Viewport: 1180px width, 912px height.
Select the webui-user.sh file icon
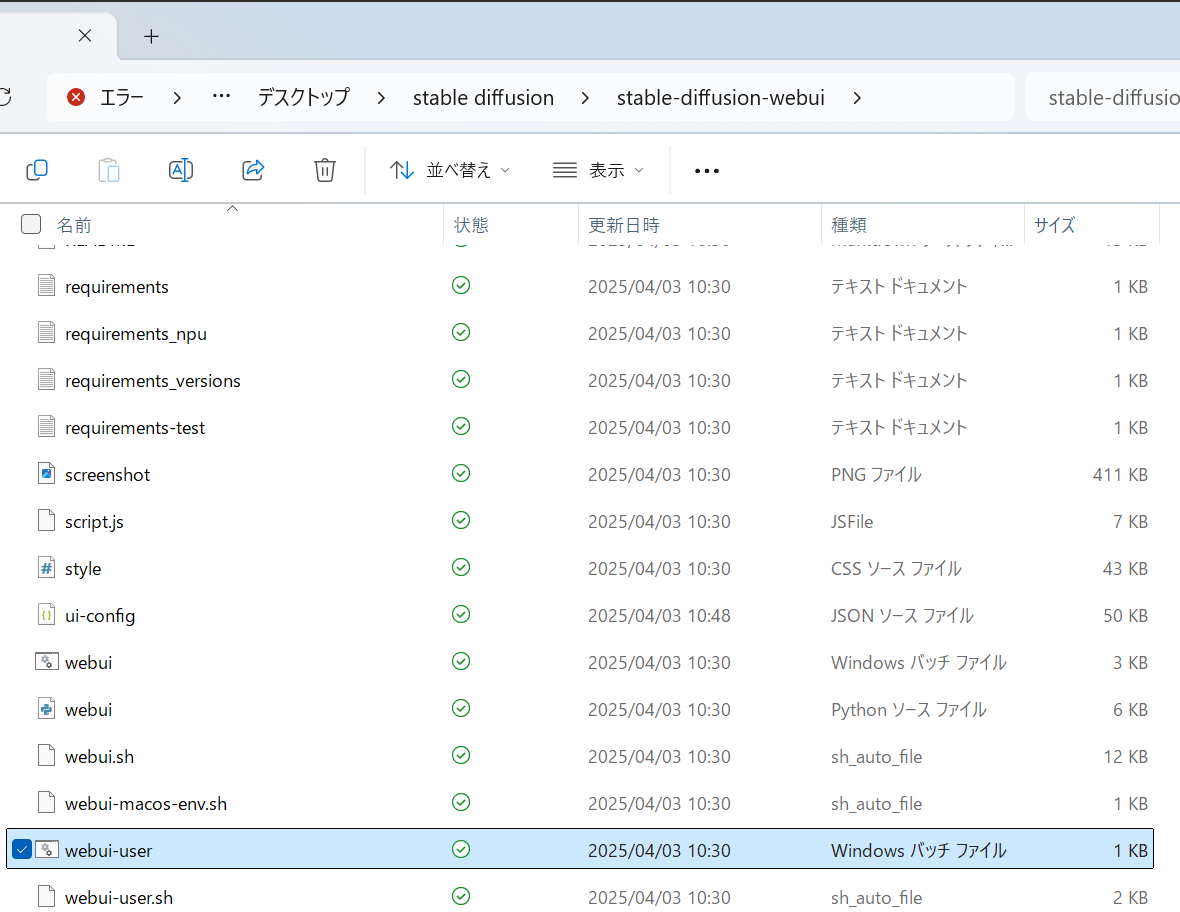(47, 896)
